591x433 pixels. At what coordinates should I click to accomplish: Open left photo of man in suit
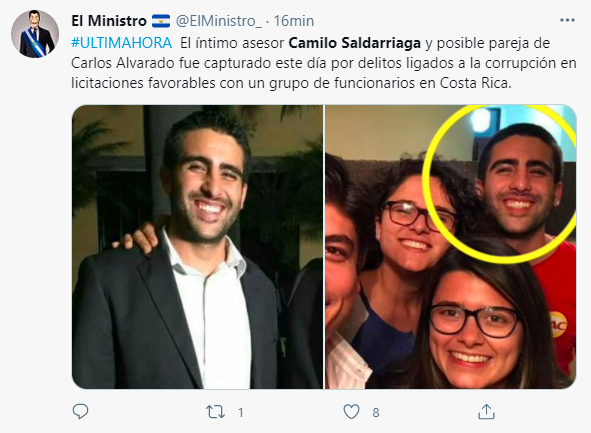[x=198, y=247]
